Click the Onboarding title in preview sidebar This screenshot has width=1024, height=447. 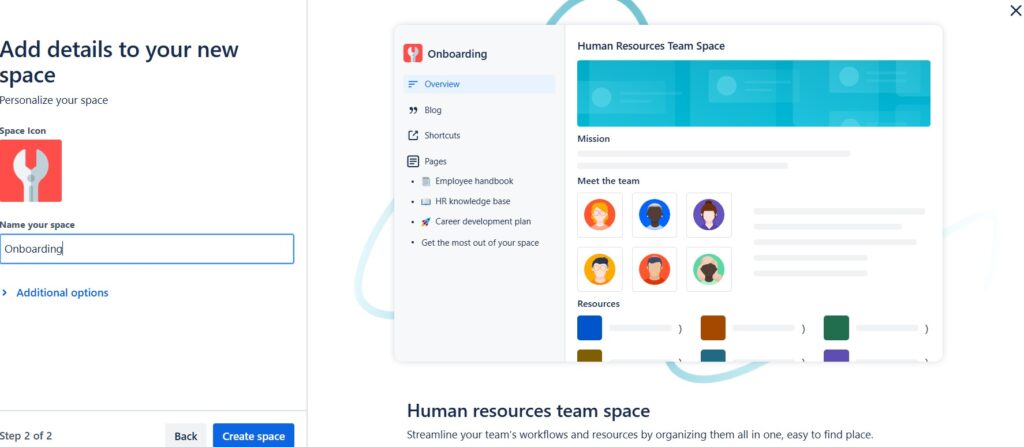[x=457, y=54]
